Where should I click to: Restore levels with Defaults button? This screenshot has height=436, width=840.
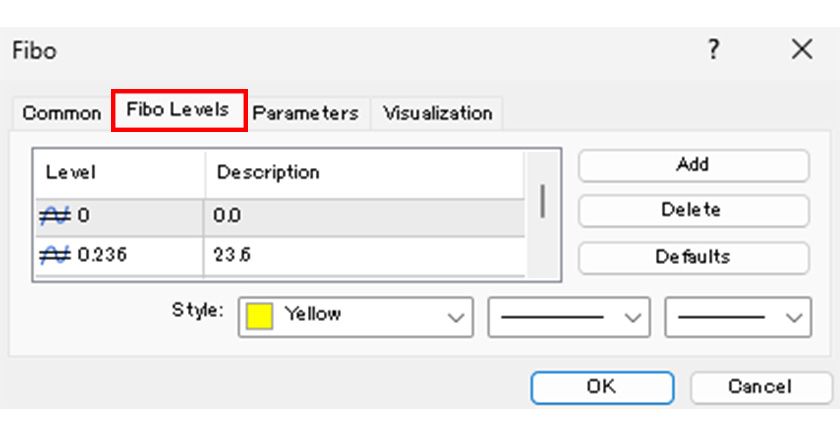click(x=692, y=256)
